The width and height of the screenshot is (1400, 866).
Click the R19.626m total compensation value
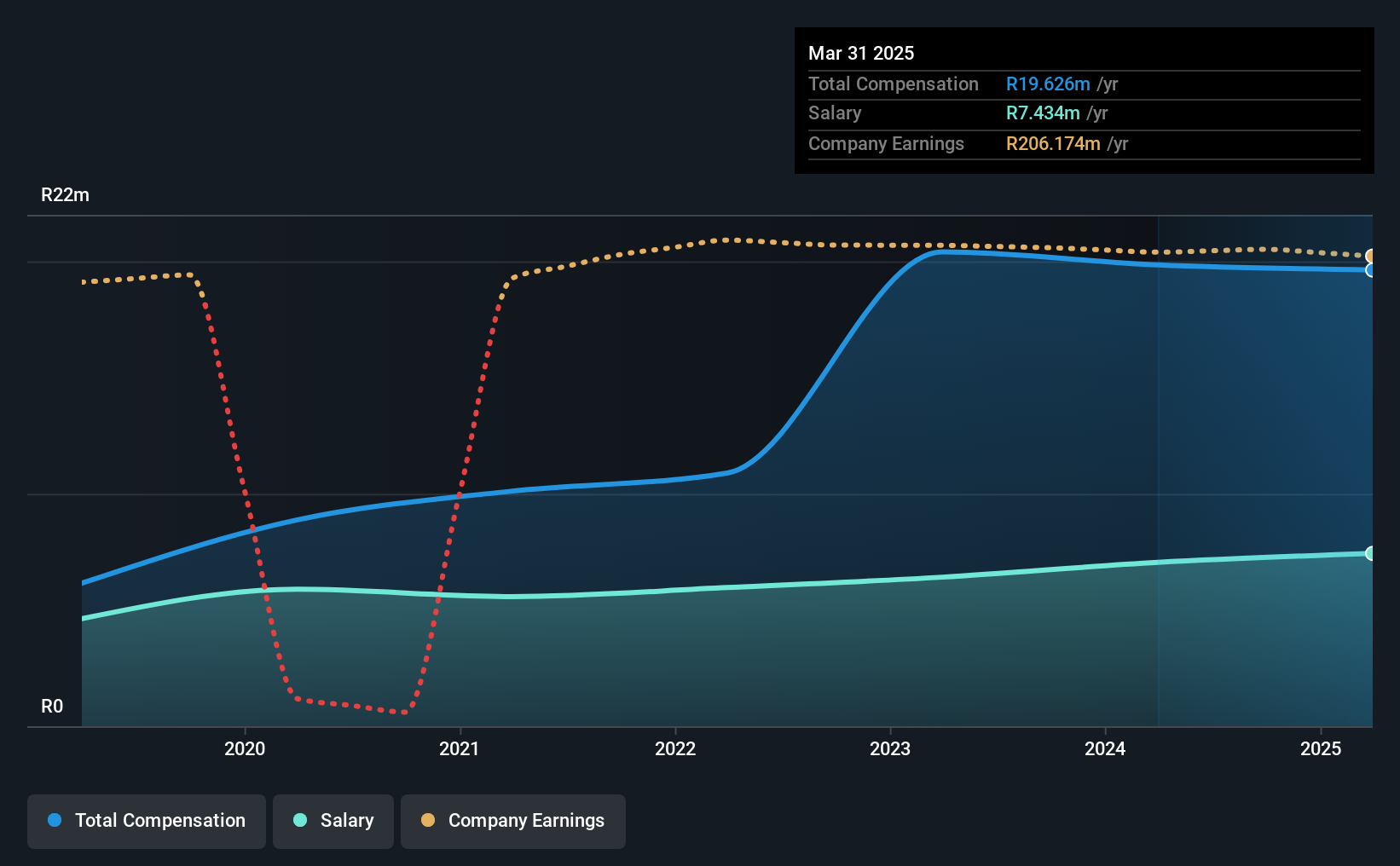coord(1048,84)
